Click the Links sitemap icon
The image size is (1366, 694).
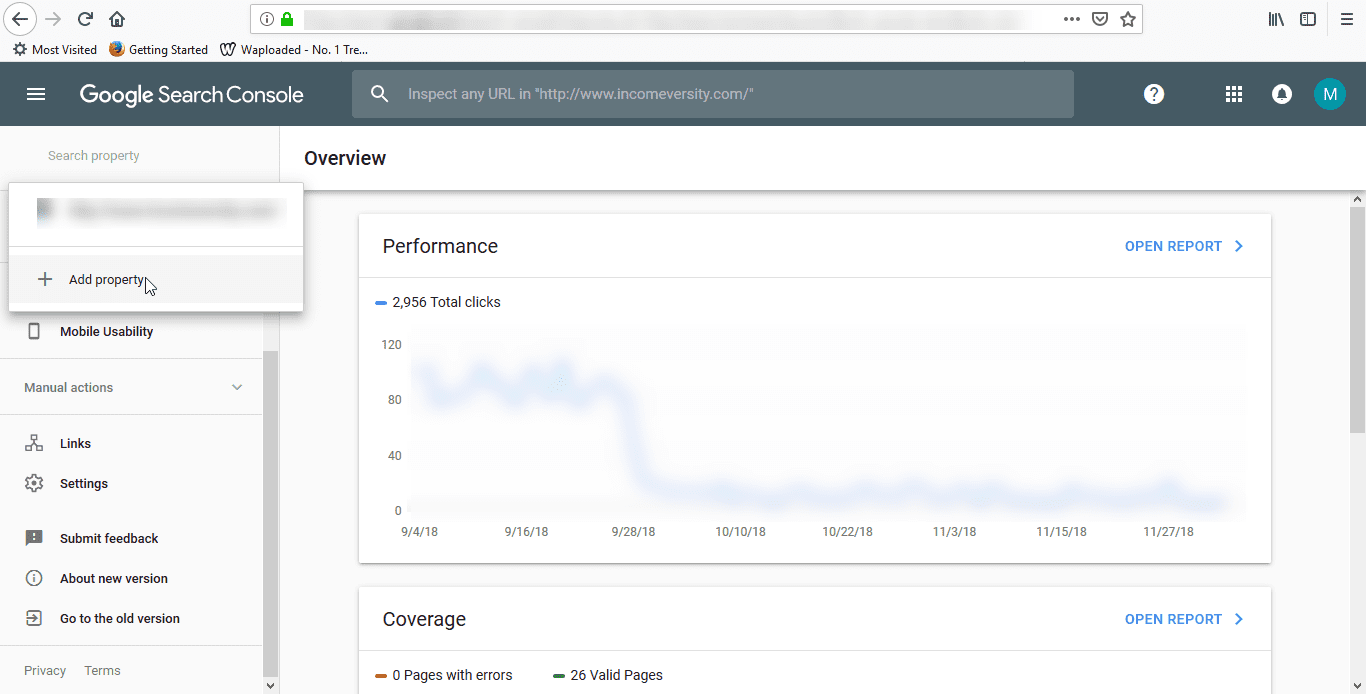[34, 443]
